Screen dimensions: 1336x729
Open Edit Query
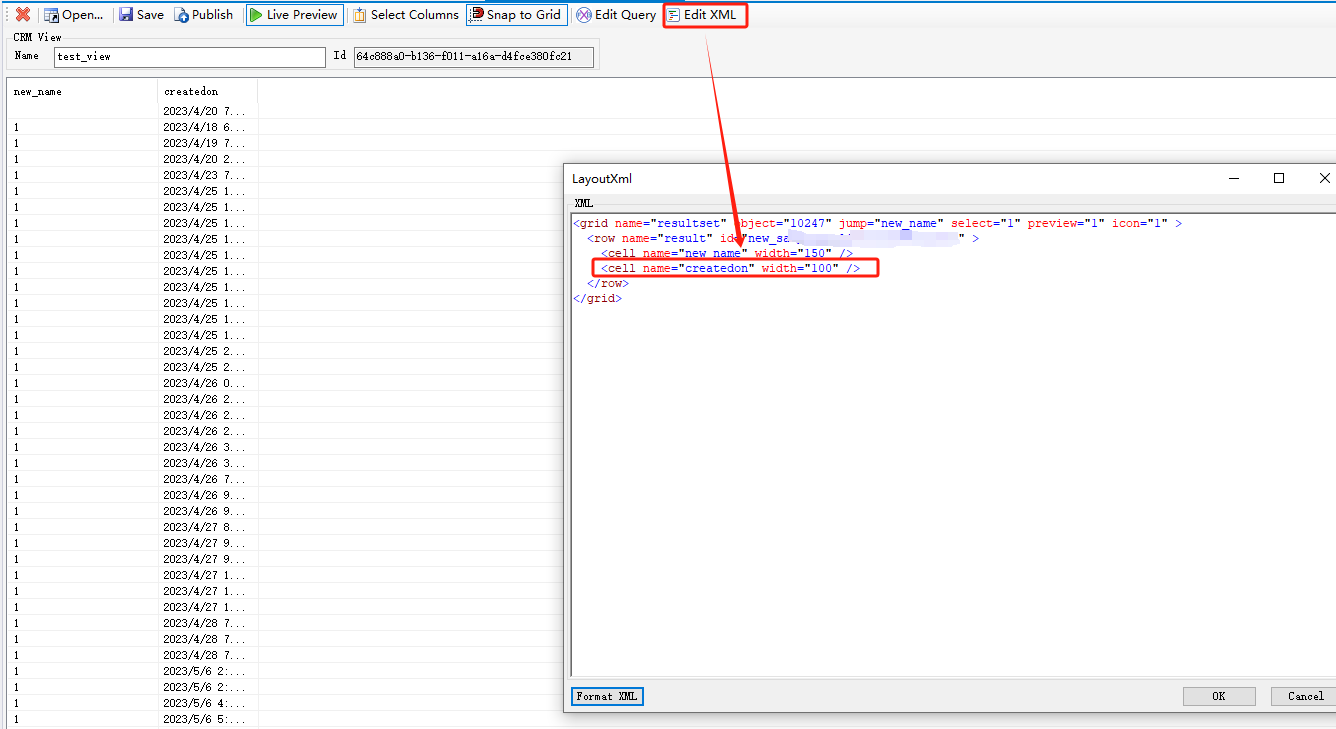pos(617,15)
